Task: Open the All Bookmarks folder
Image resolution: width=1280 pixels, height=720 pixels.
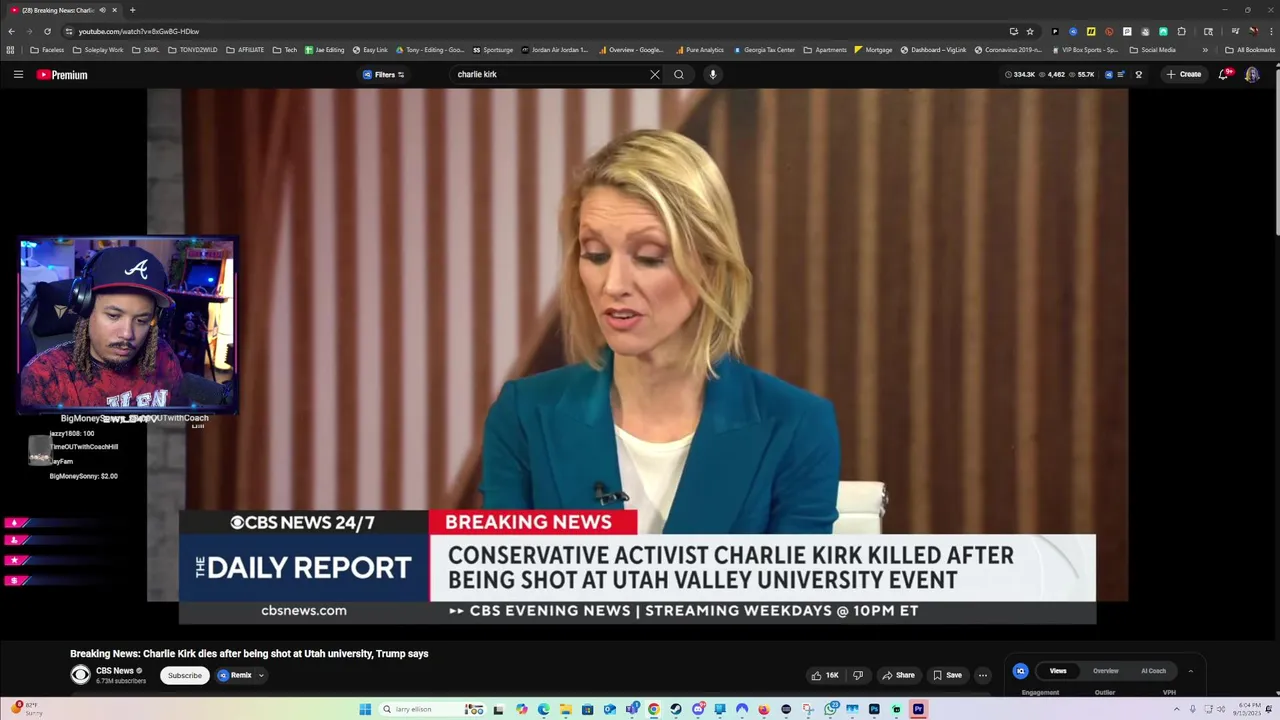Action: pyautogui.click(x=1250, y=50)
